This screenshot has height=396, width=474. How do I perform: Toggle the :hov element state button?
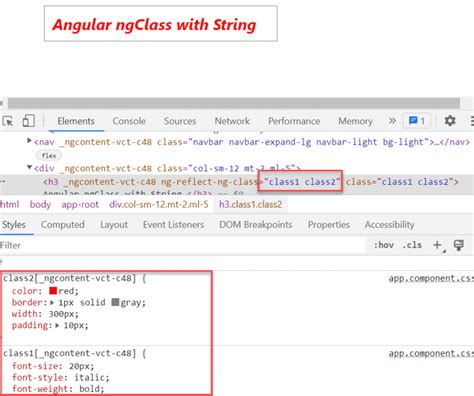383,245
